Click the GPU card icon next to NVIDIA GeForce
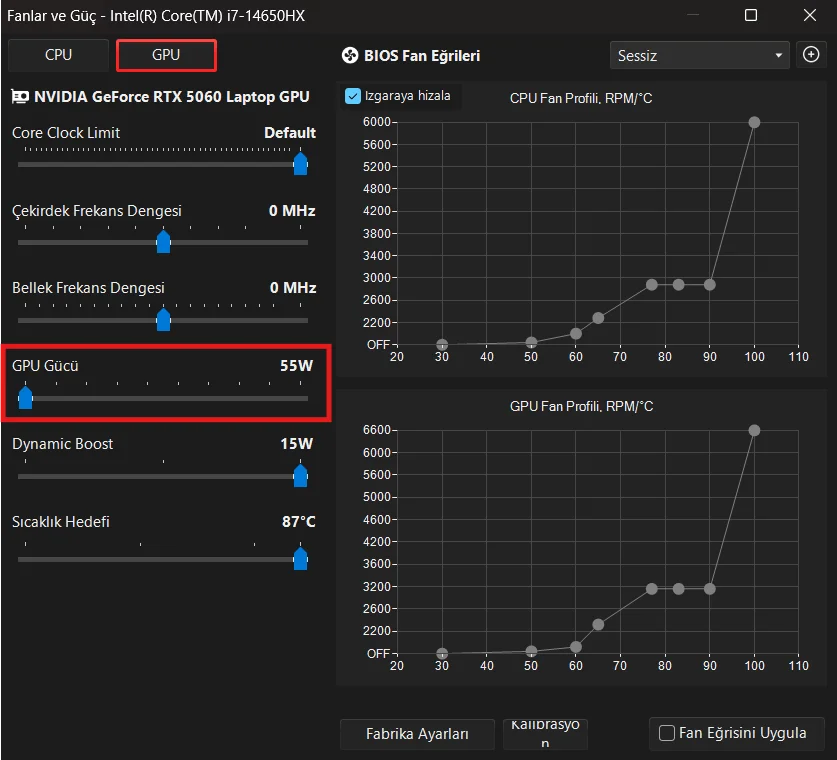This screenshot has width=837, height=760. pos(20,97)
